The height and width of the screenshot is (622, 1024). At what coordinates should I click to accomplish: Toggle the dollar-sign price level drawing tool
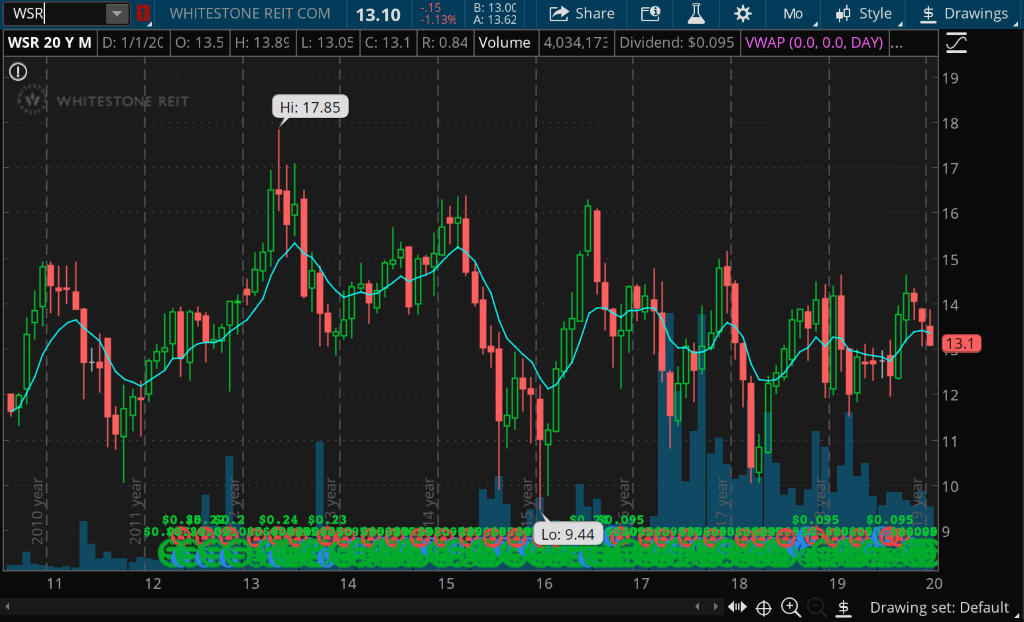tap(844, 607)
